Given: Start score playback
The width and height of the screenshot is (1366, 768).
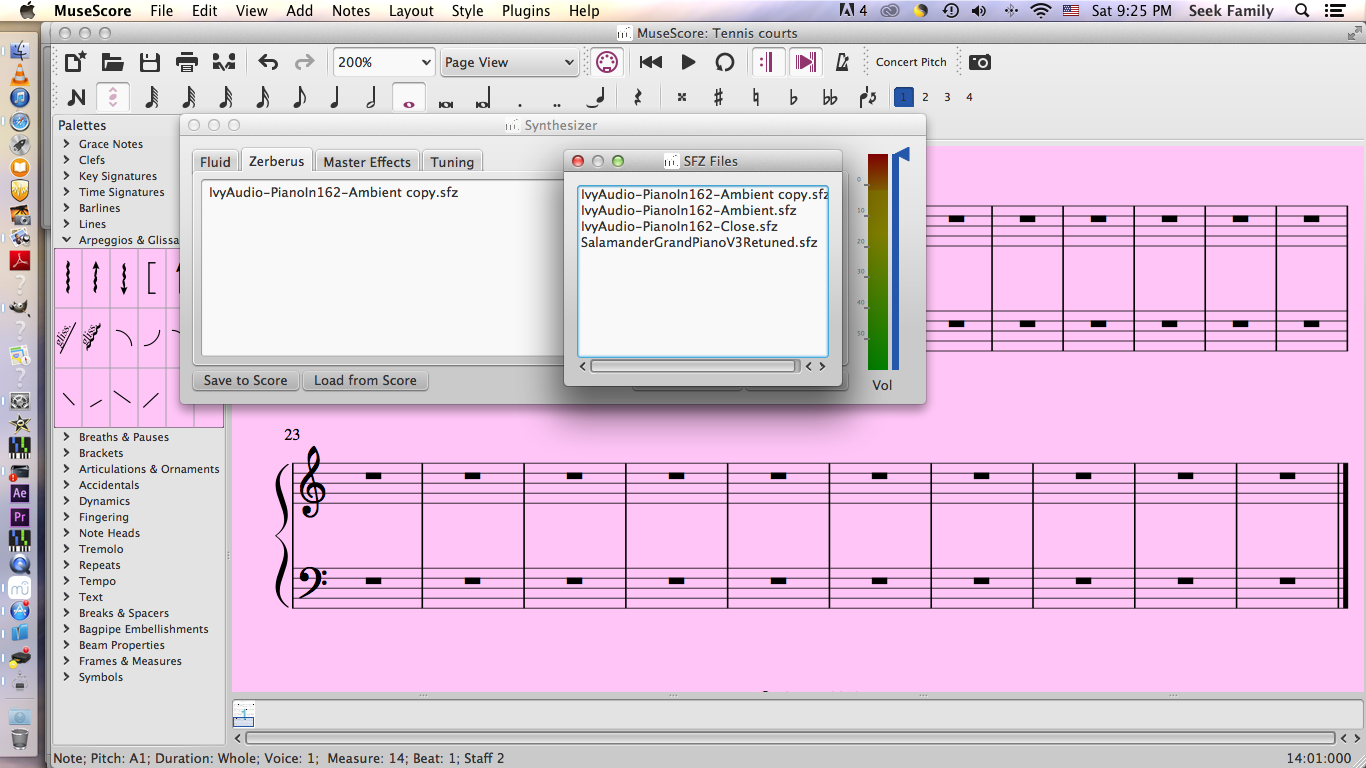Looking at the screenshot, I should point(688,62).
